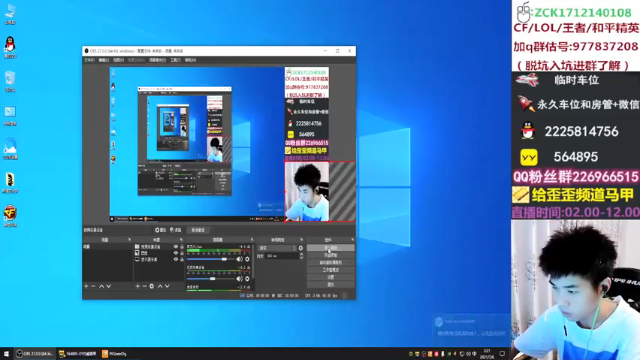Open source properties gear in Sources toolbar
Image resolution: width=640 pixels, height=360 pixels.
click(152, 286)
